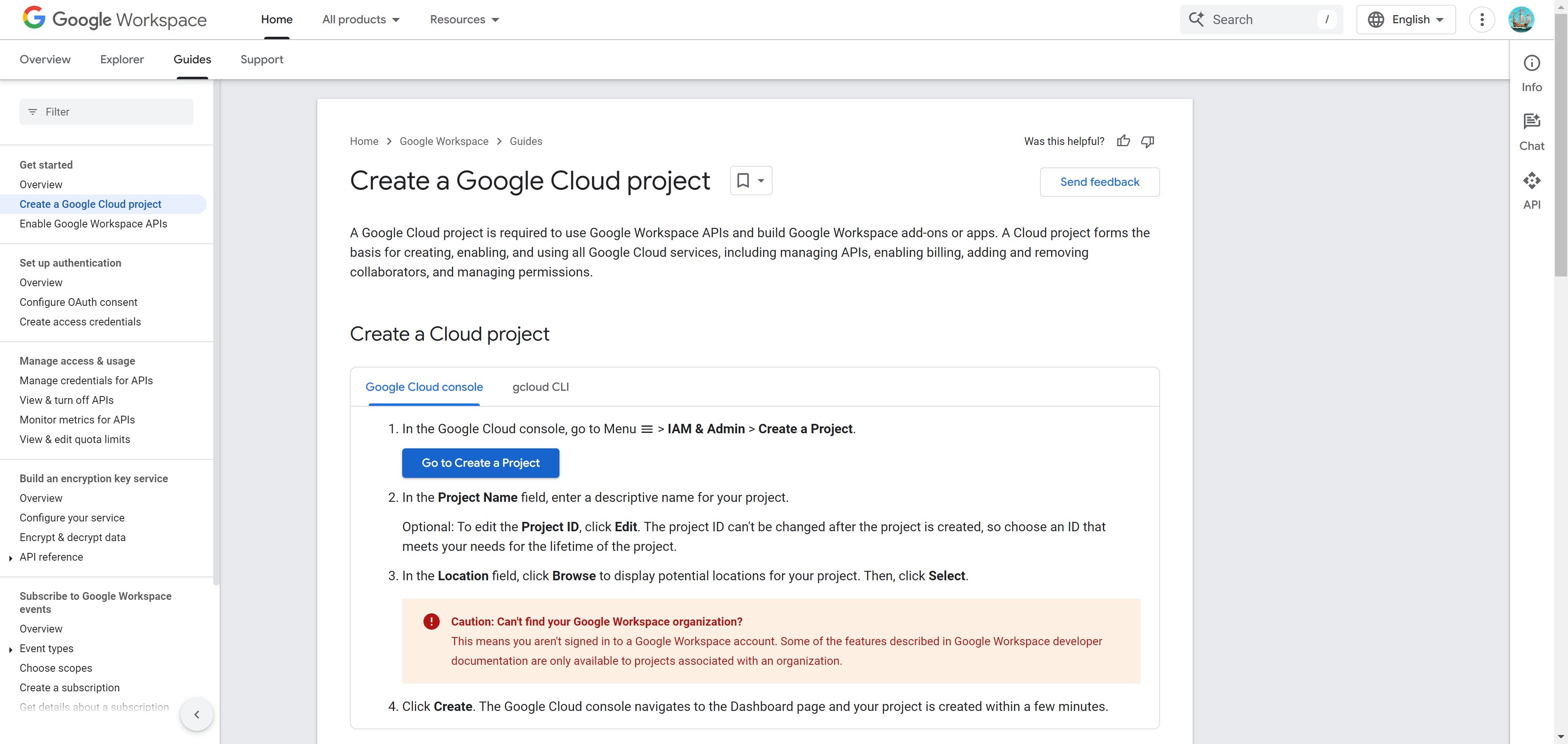Click the page vertical scrollbar thumb

(x=1561, y=145)
